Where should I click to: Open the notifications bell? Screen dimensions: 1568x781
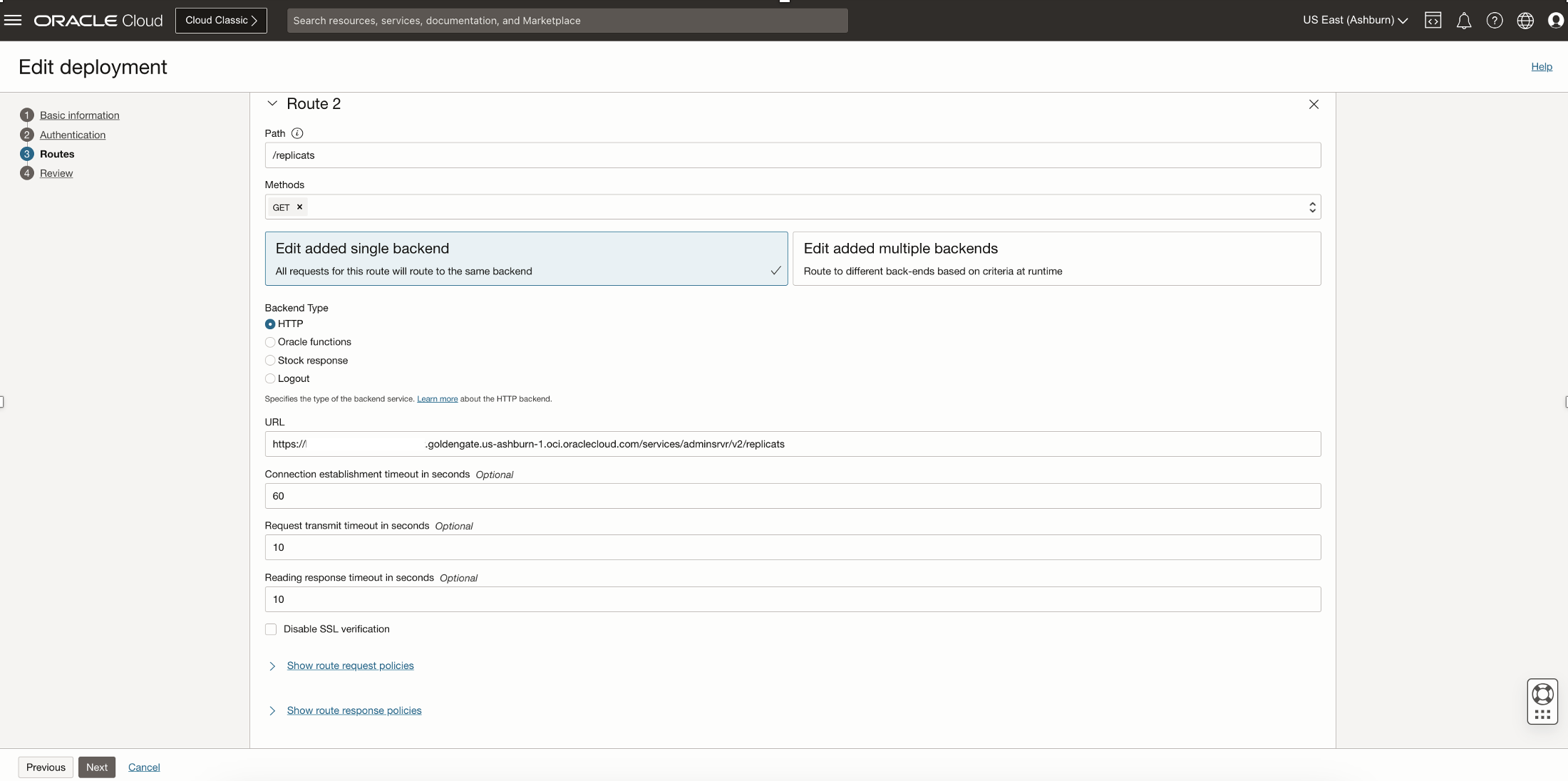(x=1463, y=21)
